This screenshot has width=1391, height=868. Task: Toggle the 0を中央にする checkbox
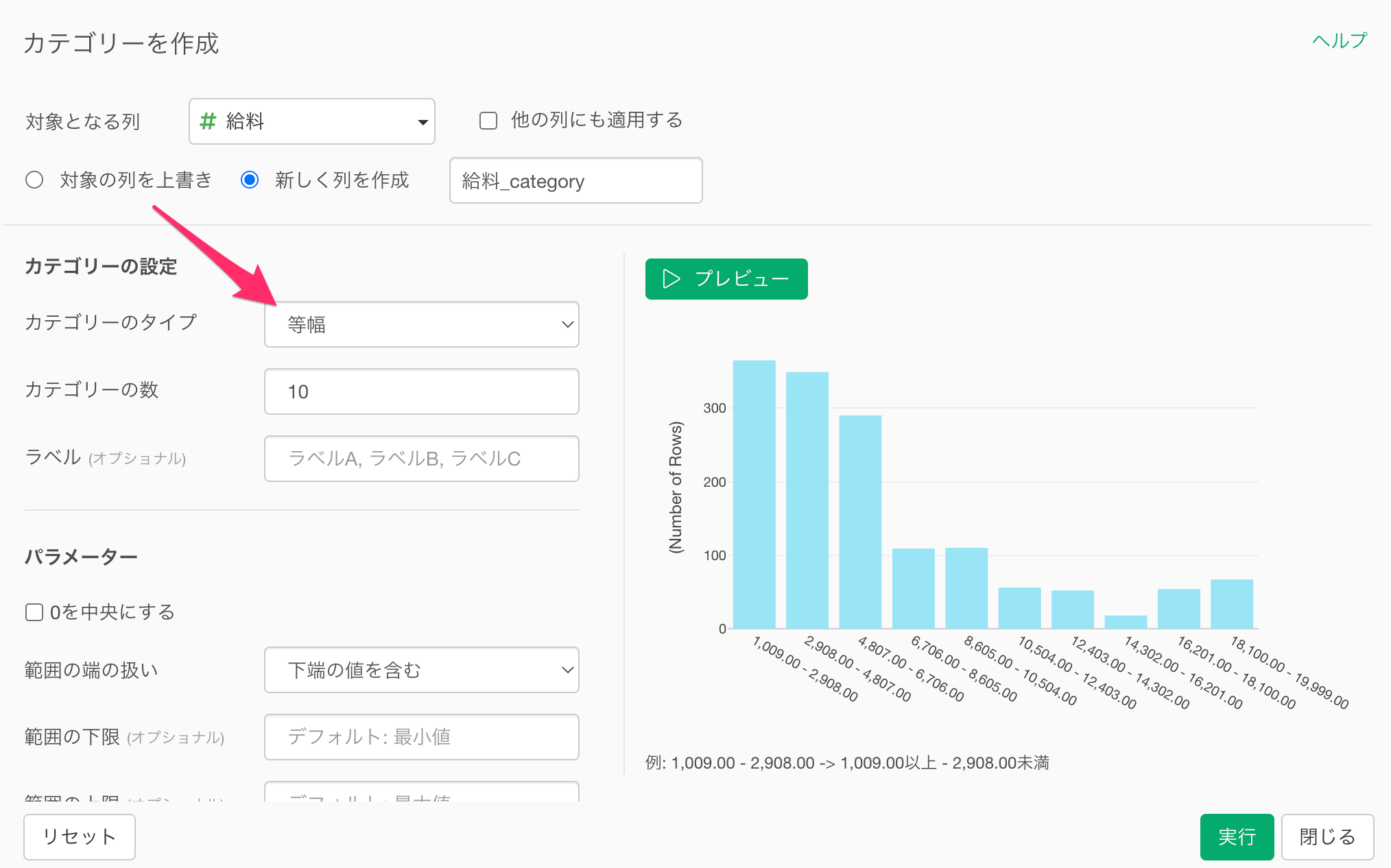coord(34,612)
